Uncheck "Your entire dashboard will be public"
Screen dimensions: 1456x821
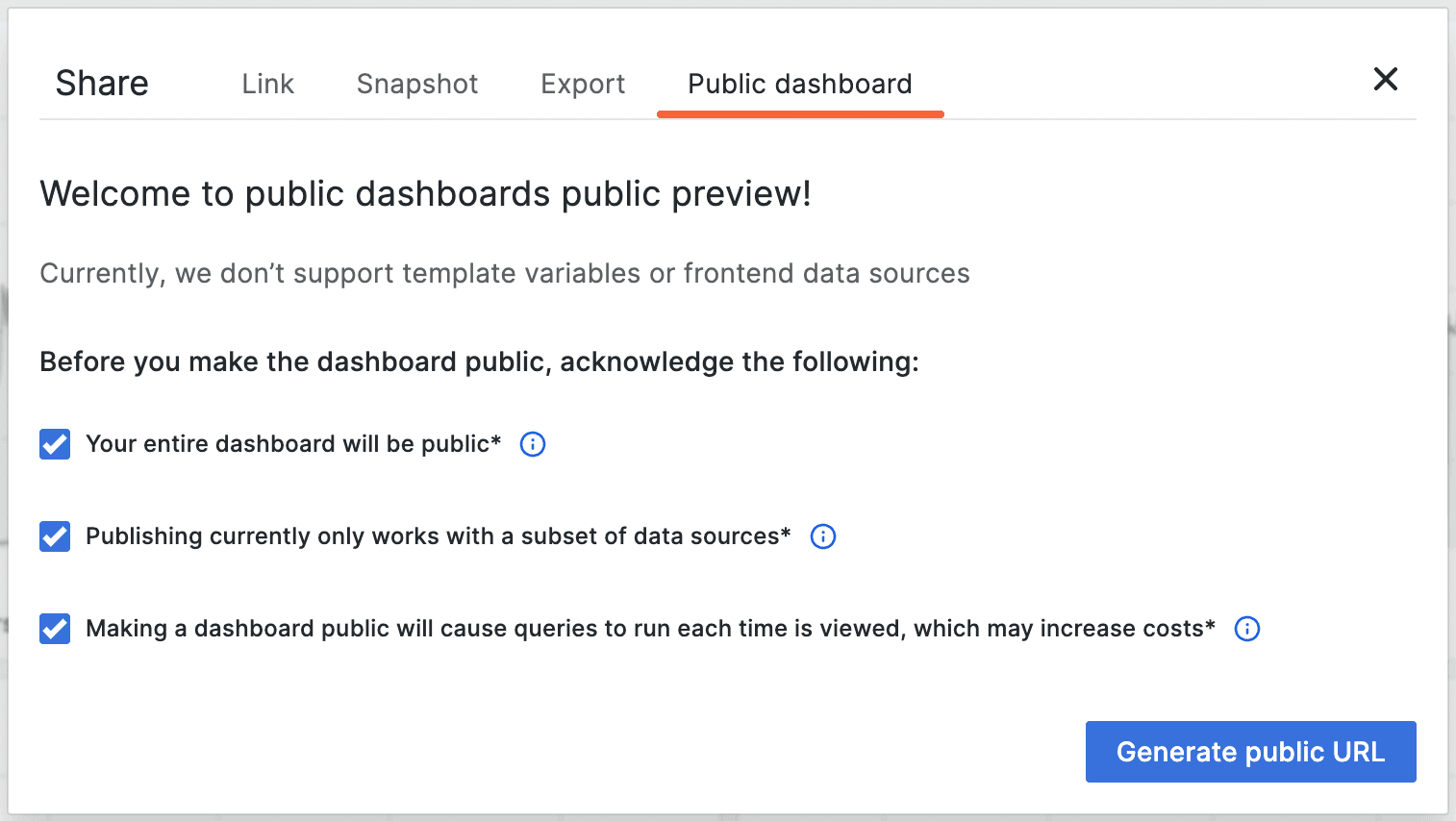pyautogui.click(x=55, y=444)
